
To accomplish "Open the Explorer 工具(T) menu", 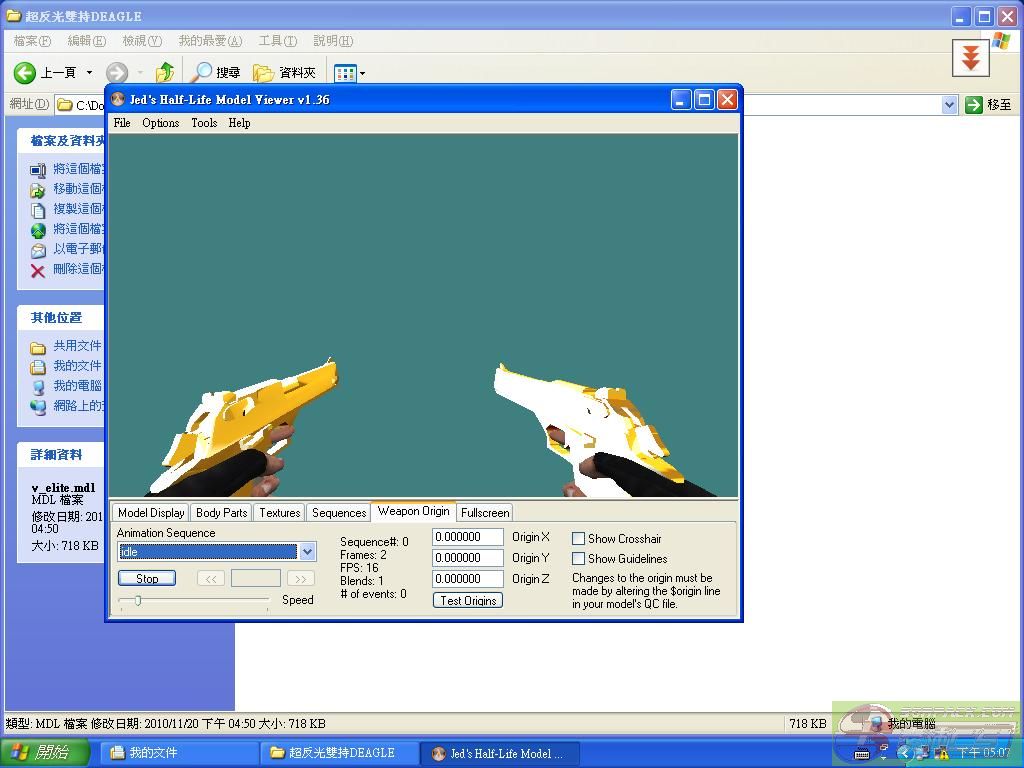I will click(278, 41).
